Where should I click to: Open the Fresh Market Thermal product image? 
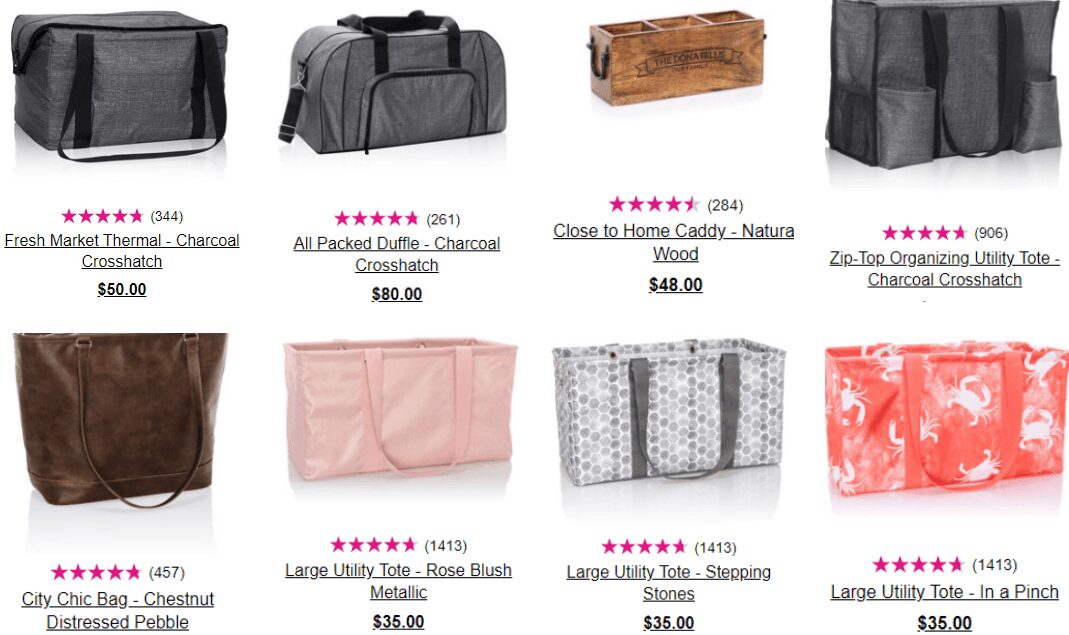pos(120,85)
